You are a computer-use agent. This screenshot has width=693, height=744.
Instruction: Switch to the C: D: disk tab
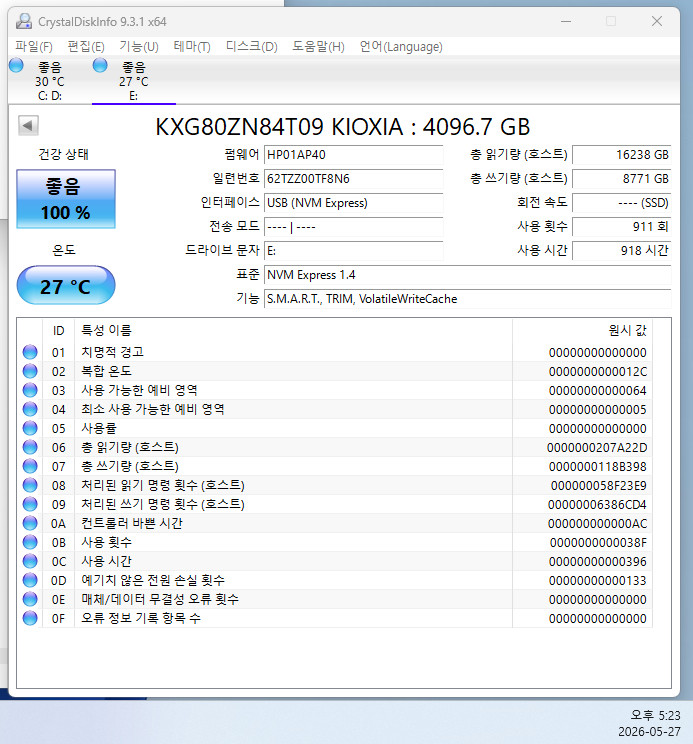coord(50,80)
